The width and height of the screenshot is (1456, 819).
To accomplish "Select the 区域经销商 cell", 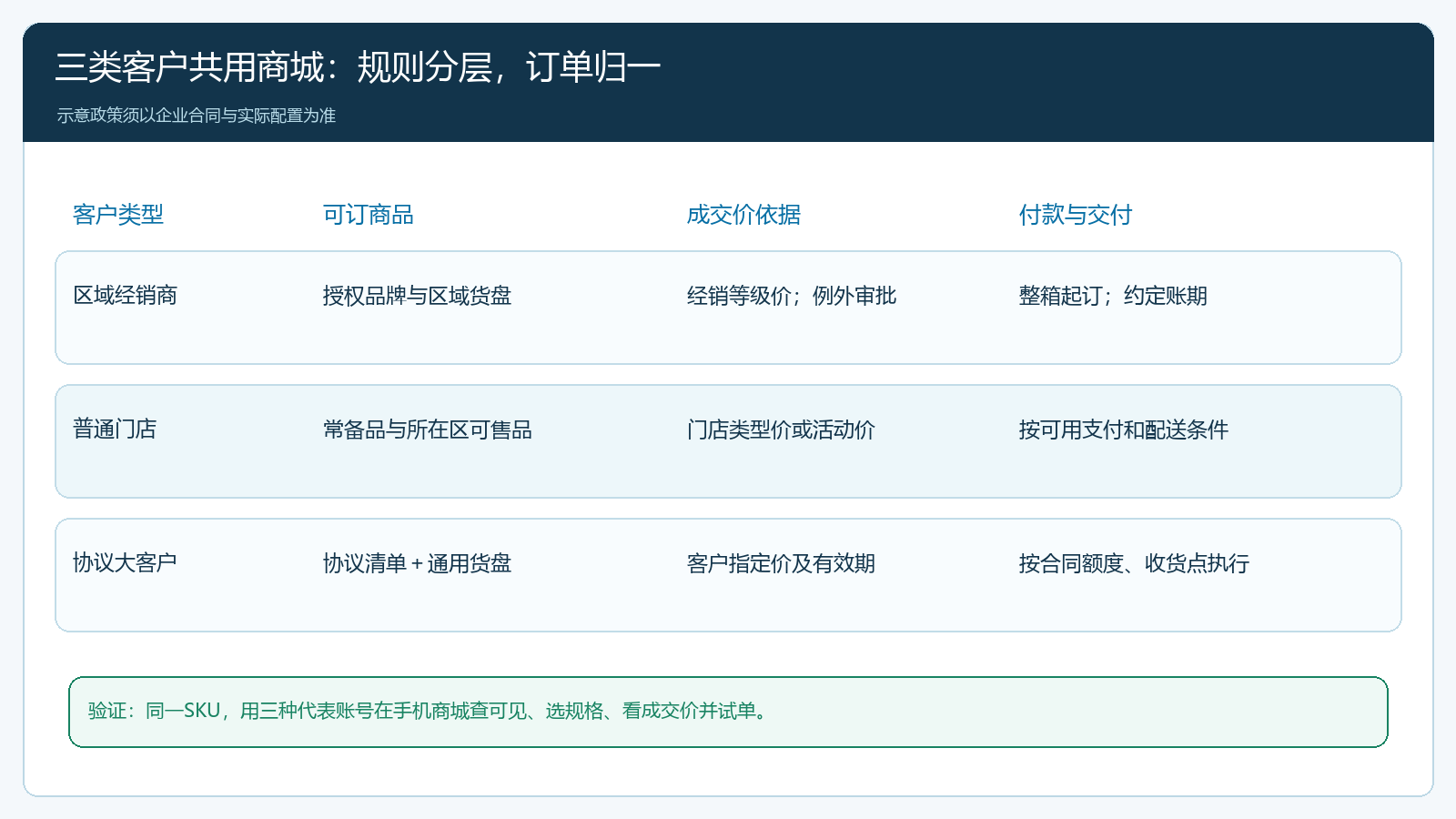I will [x=126, y=296].
